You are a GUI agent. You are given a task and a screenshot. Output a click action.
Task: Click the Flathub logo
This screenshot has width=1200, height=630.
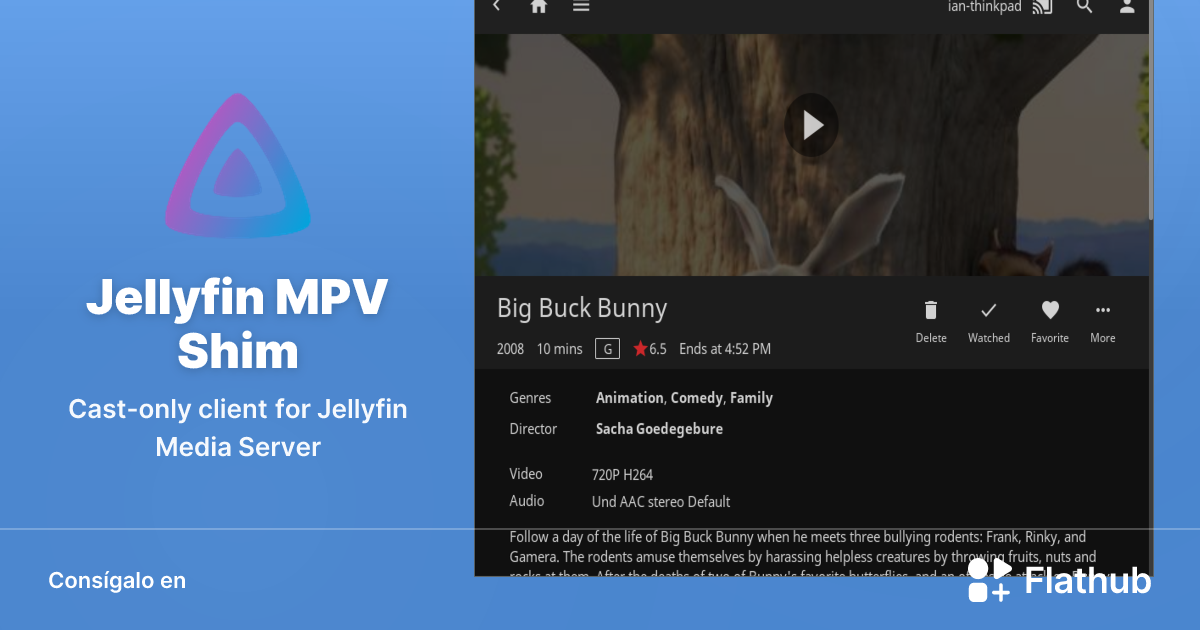(1059, 581)
